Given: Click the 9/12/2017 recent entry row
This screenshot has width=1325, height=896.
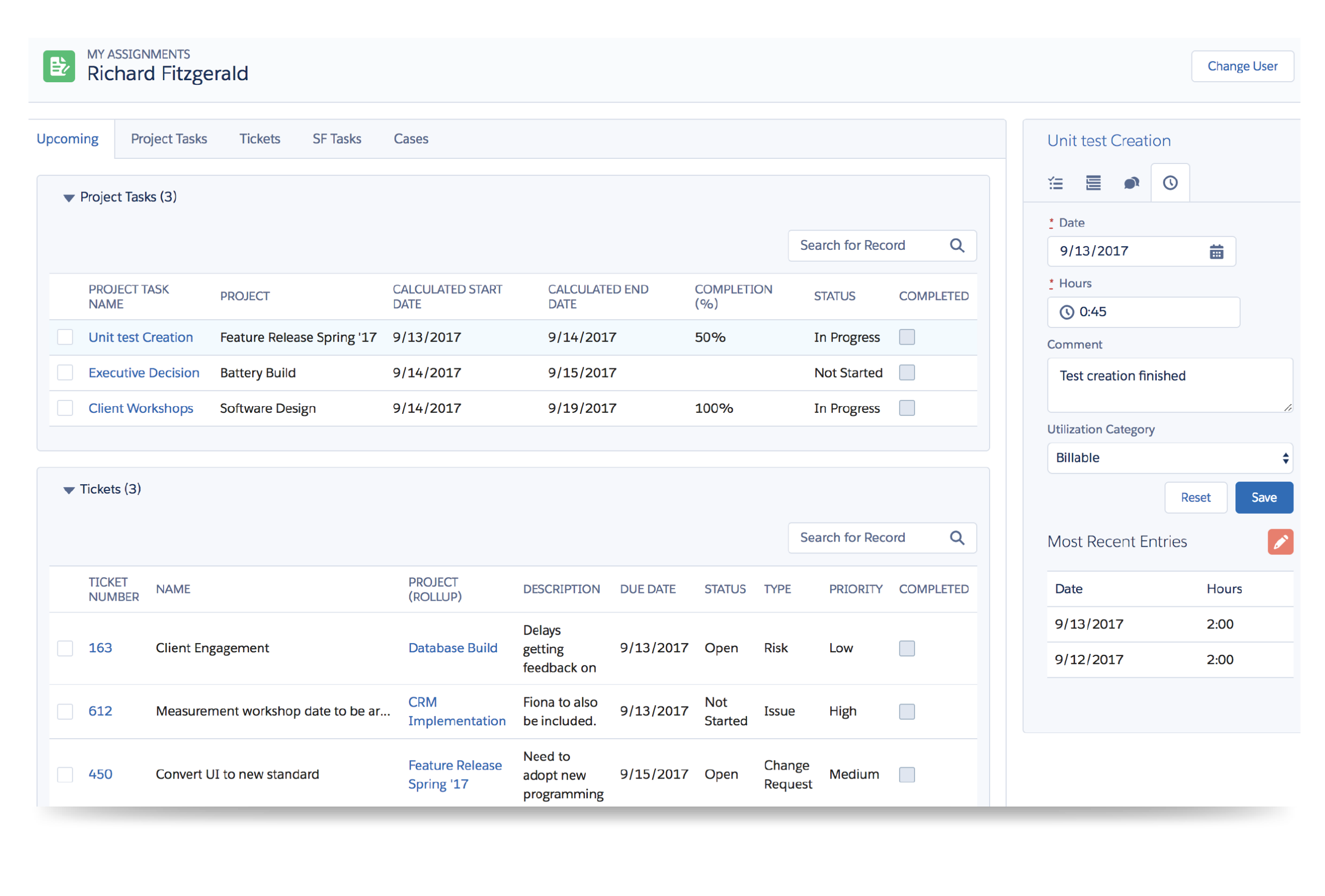Looking at the screenshot, I should point(1169,660).
